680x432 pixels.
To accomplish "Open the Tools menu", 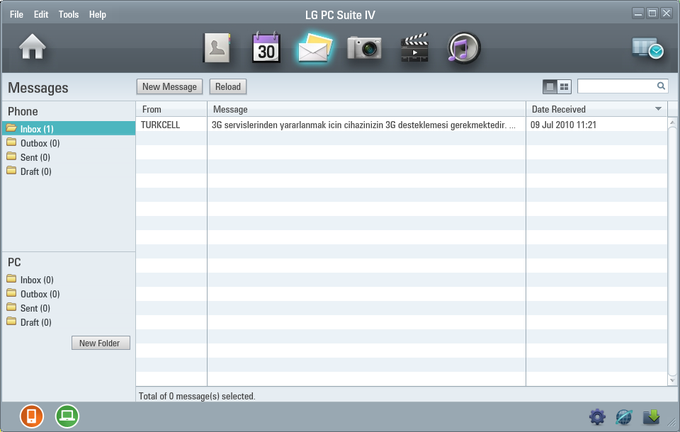I will pos(69,14).
